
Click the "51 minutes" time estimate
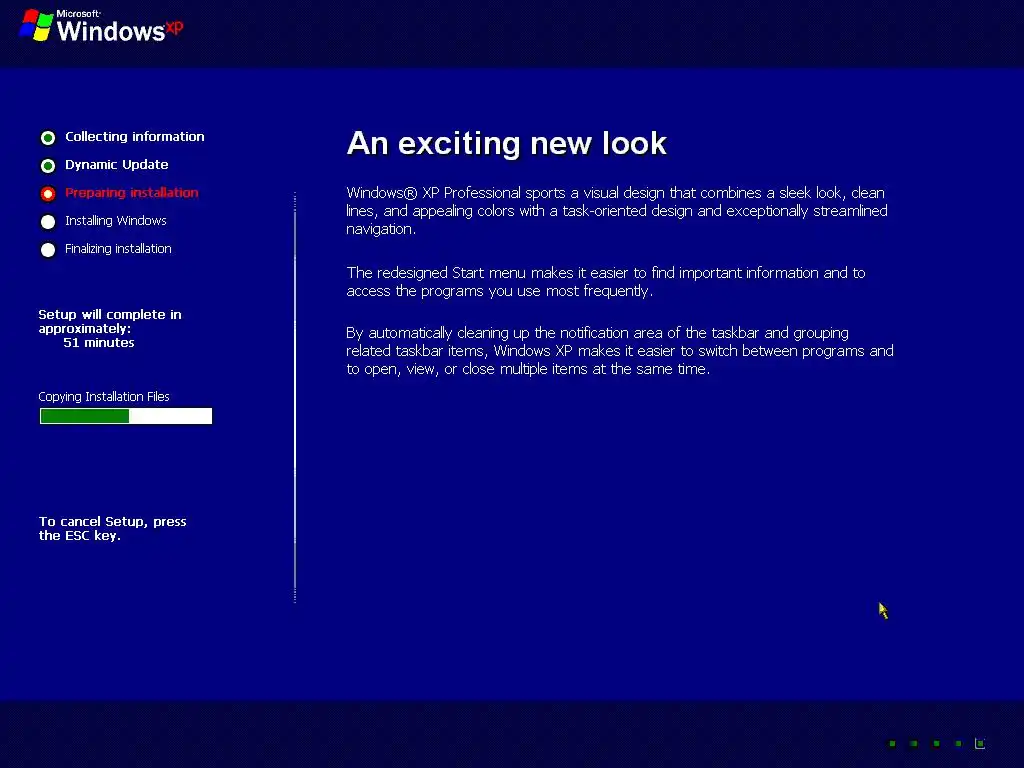99,343
